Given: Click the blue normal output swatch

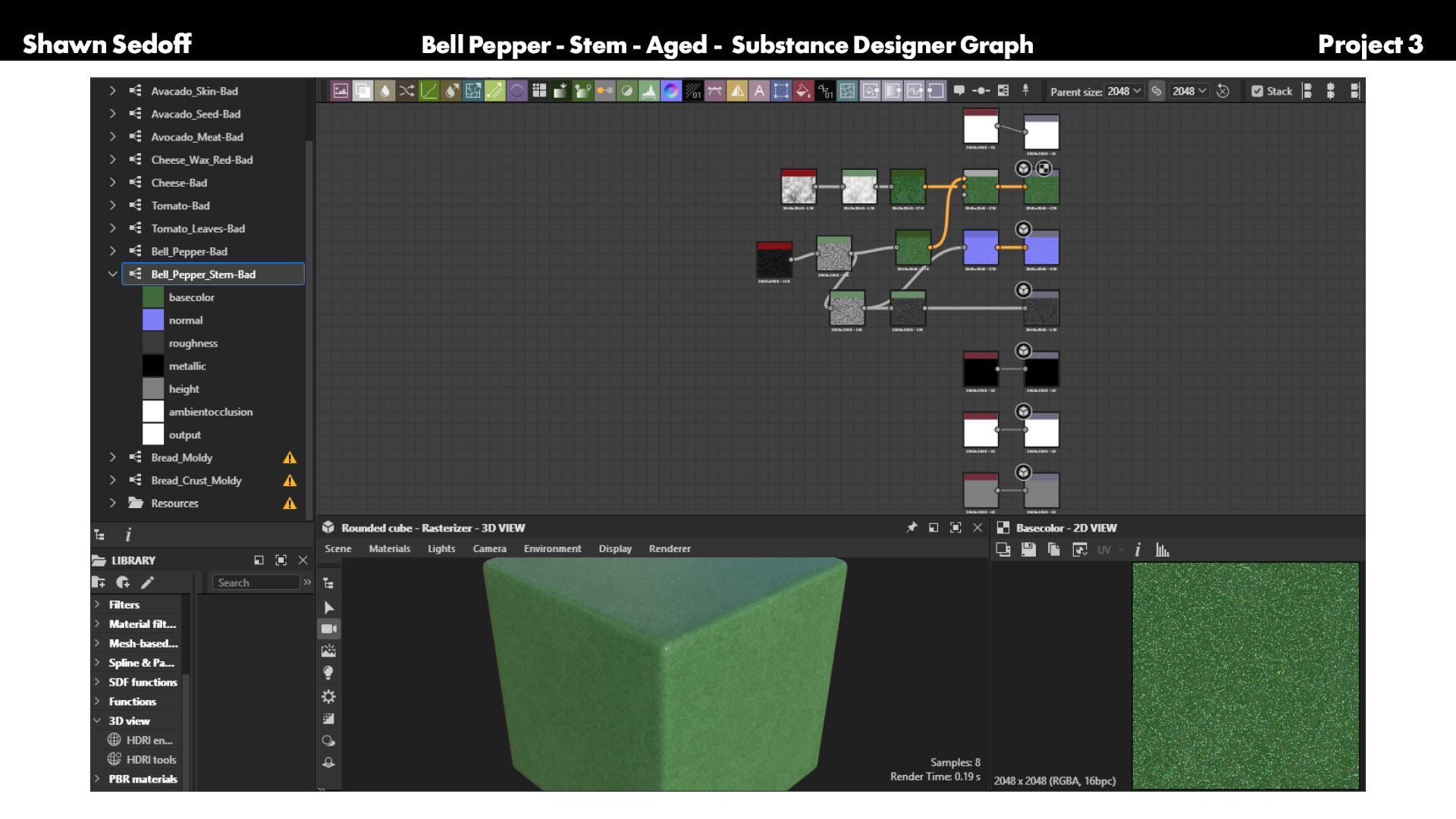Looking at the screenshot, I should coord(153,320).
